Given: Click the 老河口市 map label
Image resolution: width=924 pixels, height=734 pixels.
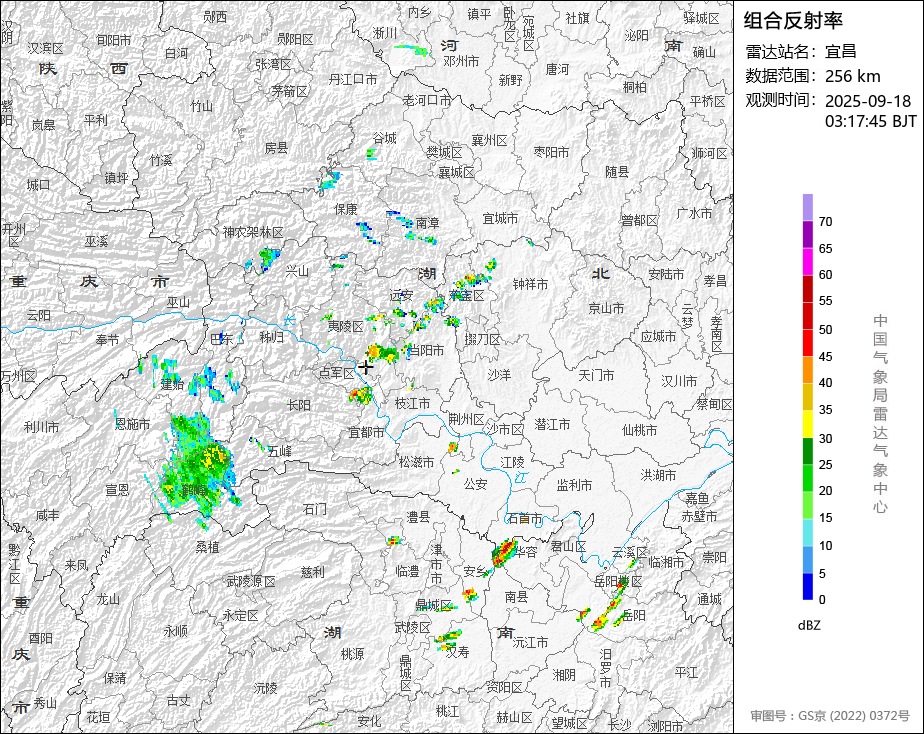Looking at the screenshot, I should (427, 100).
